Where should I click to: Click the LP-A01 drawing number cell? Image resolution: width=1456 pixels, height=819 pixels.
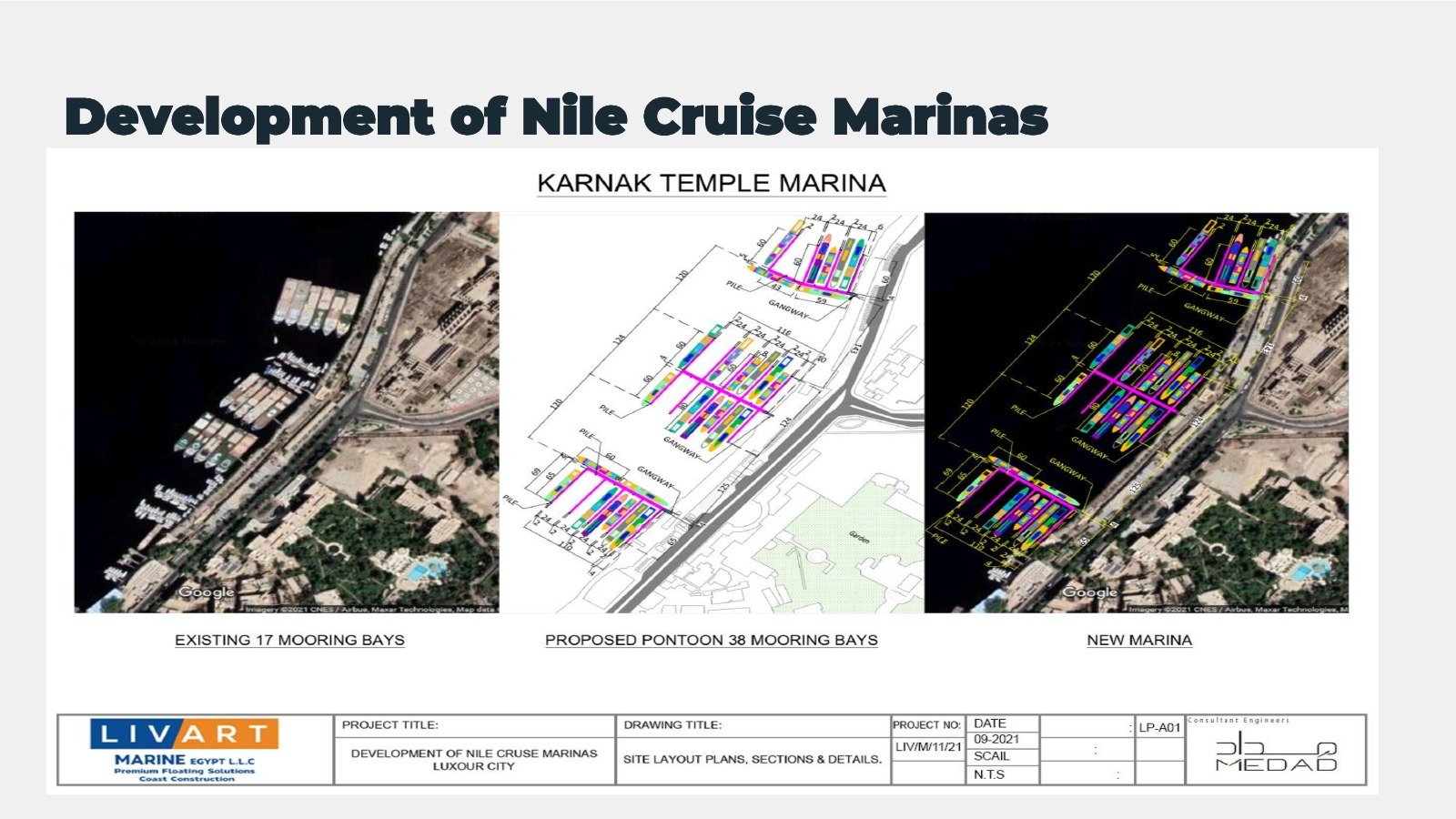pos(1160,727)
